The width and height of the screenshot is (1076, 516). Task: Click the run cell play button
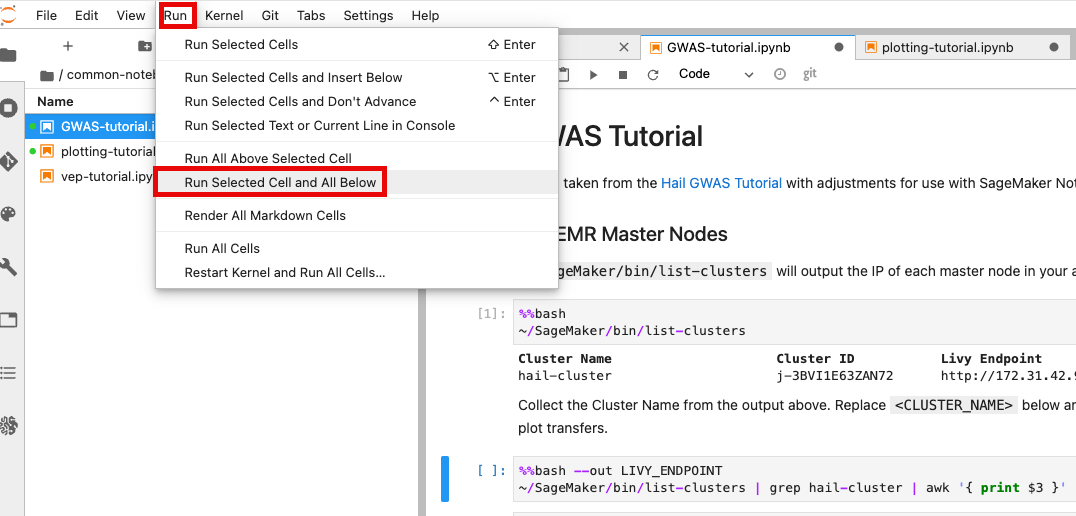coord(593,74)
